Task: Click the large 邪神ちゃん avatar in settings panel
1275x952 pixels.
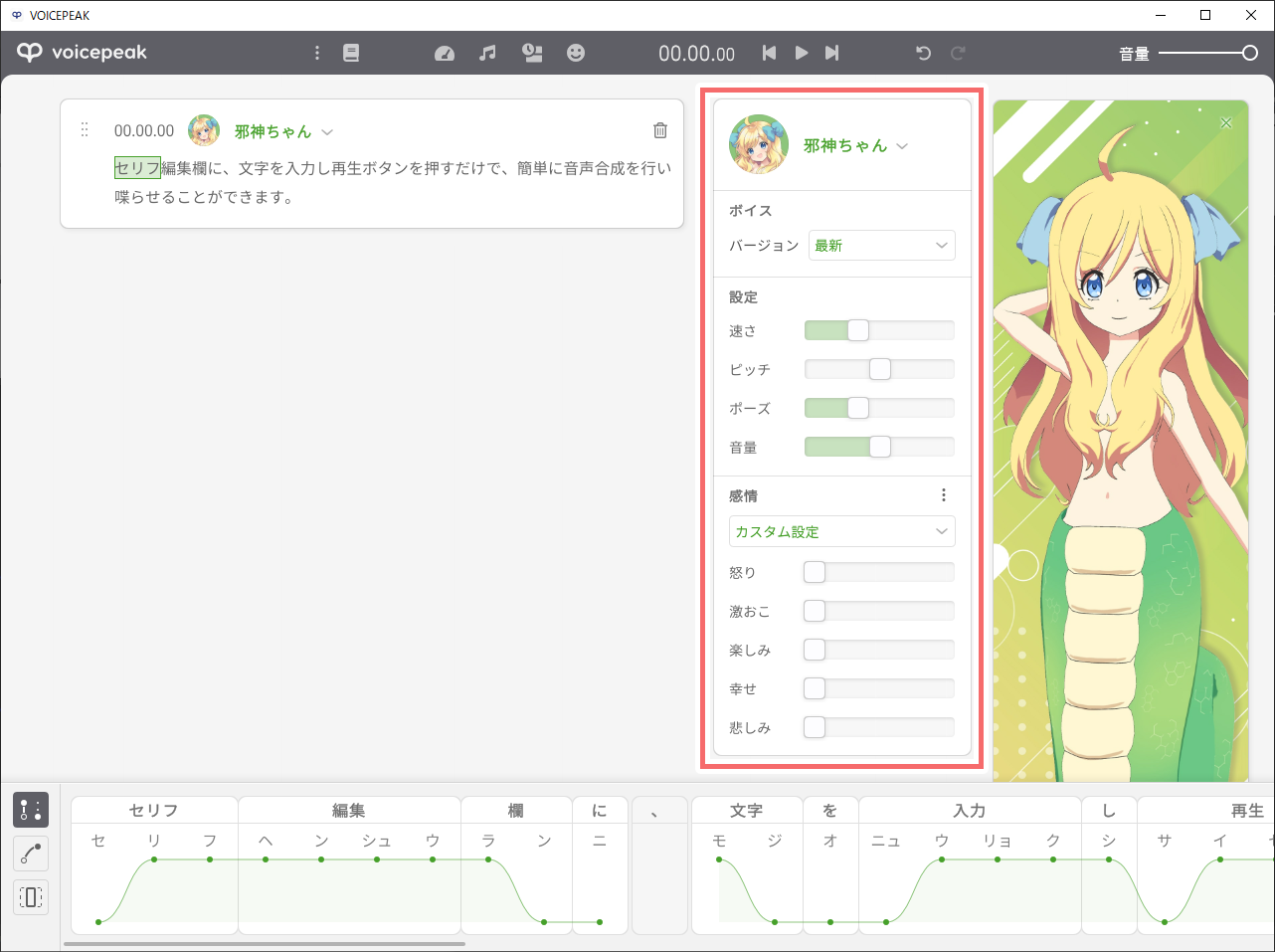Action: click(x=759, y=144)
